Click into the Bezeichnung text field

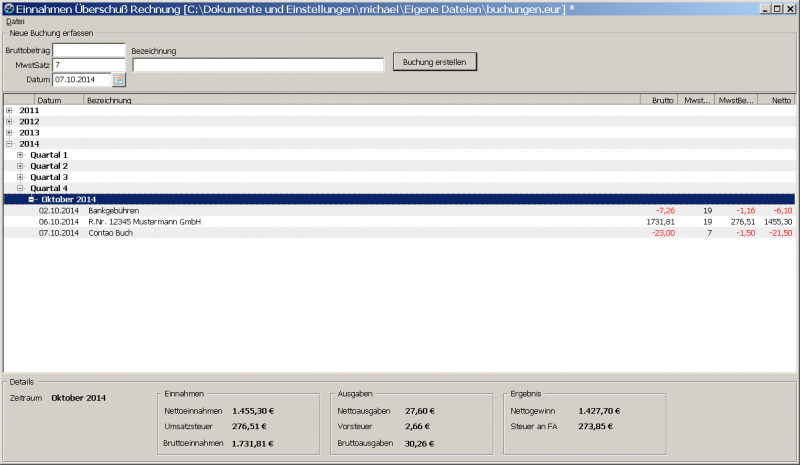[258, 65]
